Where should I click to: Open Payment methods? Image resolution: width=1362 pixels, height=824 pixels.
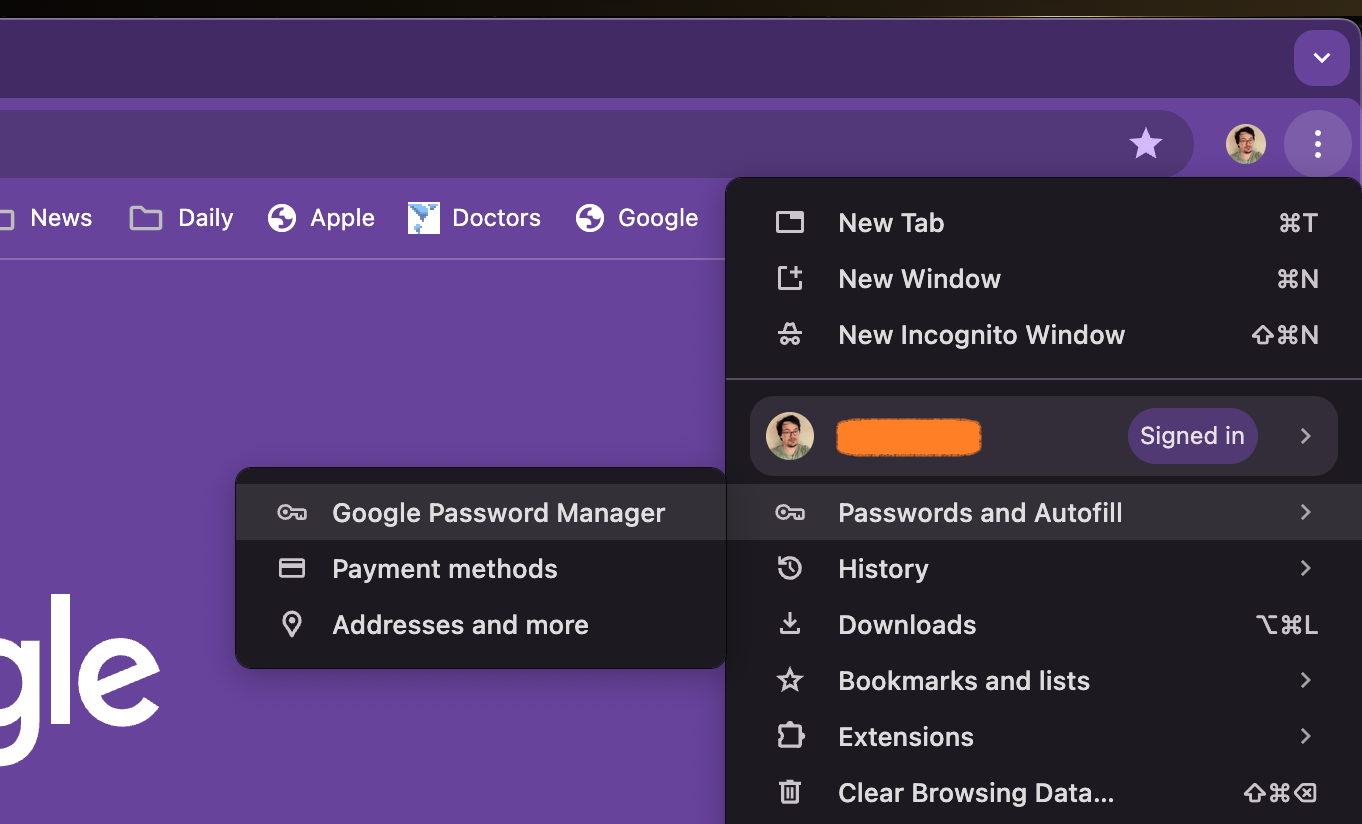(x=480, y=569)
